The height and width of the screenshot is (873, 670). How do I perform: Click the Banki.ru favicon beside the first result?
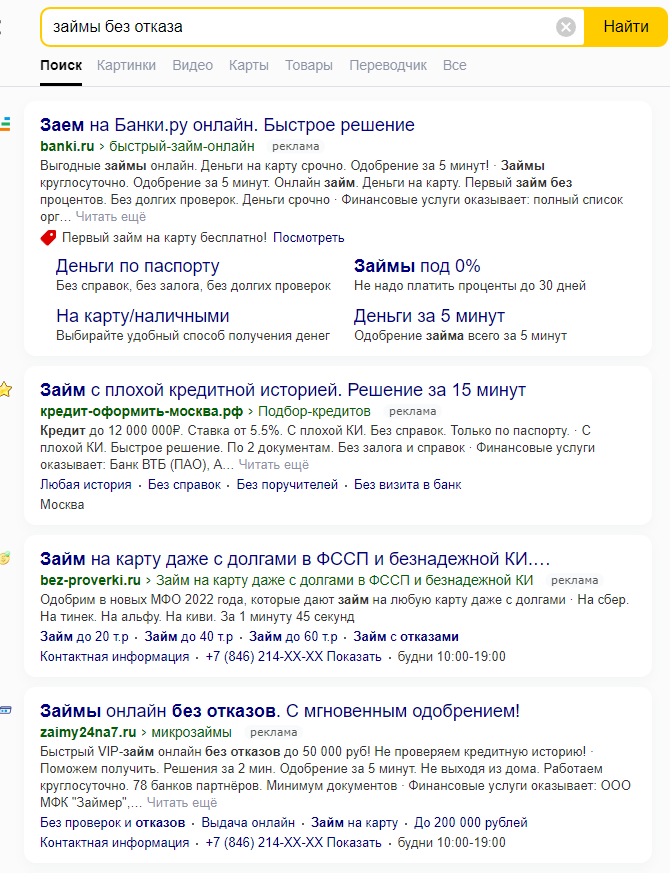coord(5,124)
